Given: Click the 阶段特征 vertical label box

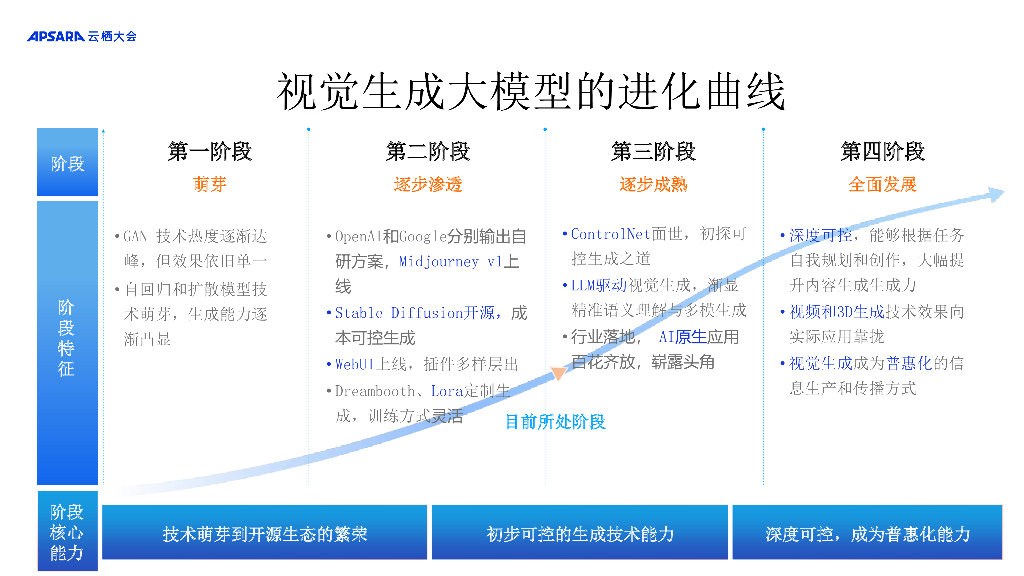Looking at the screenshot, I should 67,342.
